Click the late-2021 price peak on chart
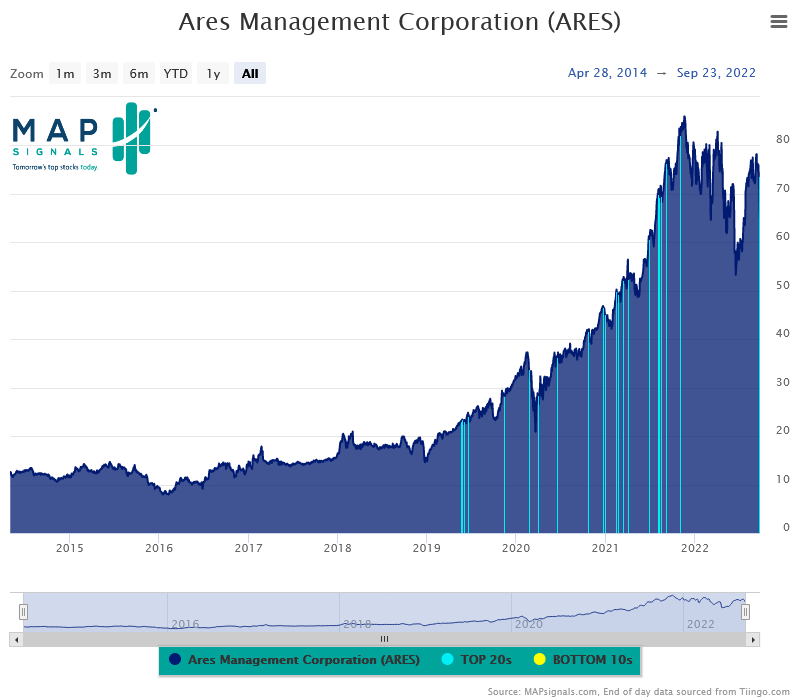Screen dimensions: 800x700 [684, 118]
